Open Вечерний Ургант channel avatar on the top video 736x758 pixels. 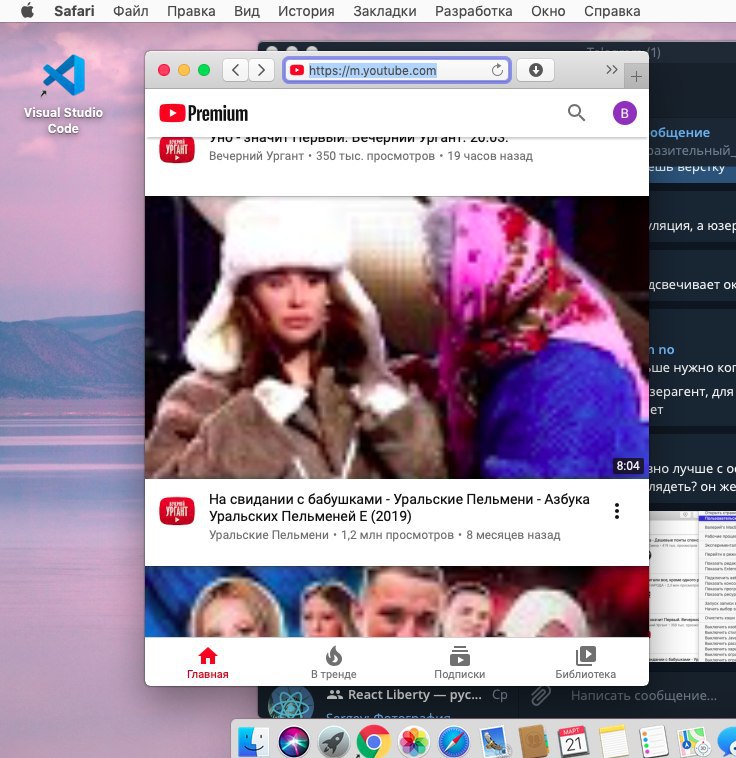click(177, 149)
